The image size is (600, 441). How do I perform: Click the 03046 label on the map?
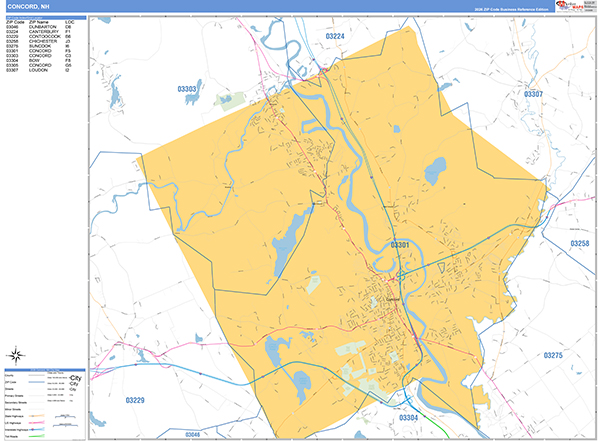tap(192, 435)
